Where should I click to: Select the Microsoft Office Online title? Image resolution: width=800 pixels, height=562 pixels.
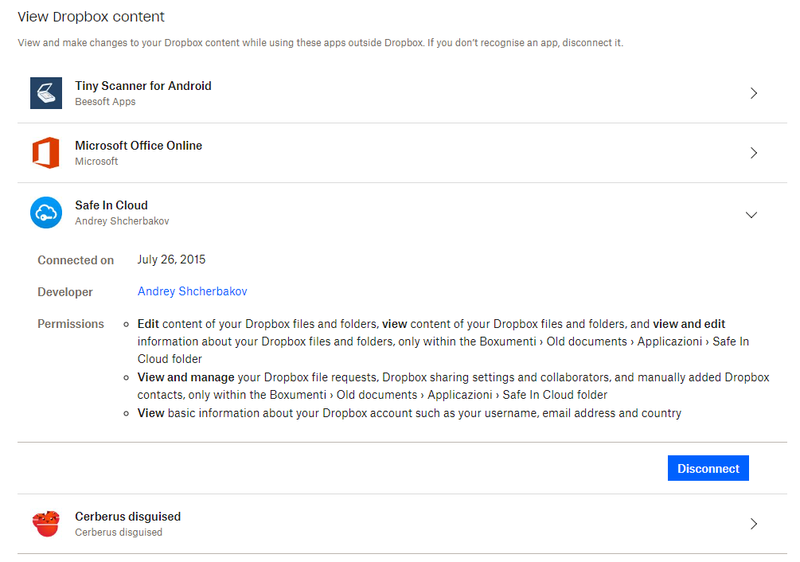point(138,146)
